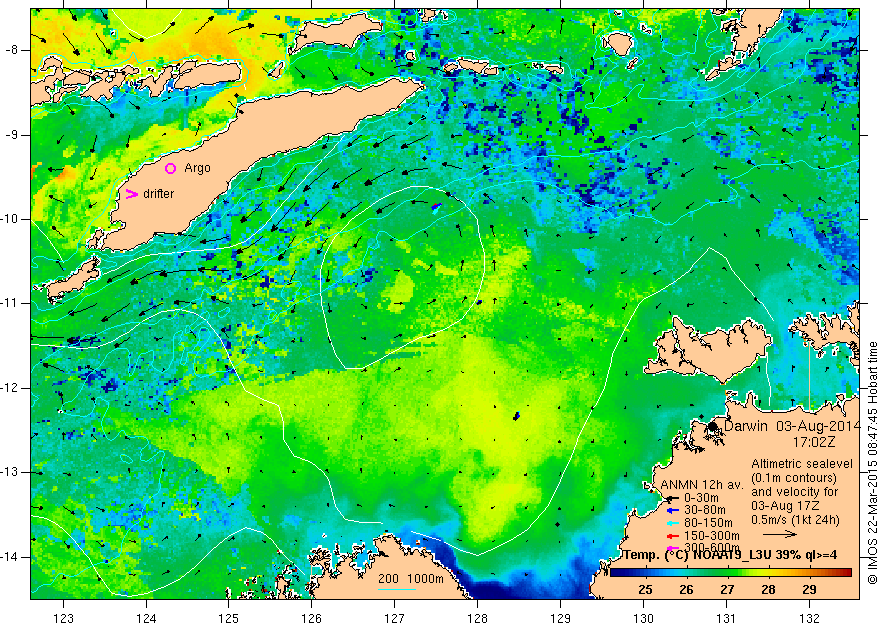Screen dimensions: 880x630
Task: Click the longitude label 128
Action: [478, 619]
